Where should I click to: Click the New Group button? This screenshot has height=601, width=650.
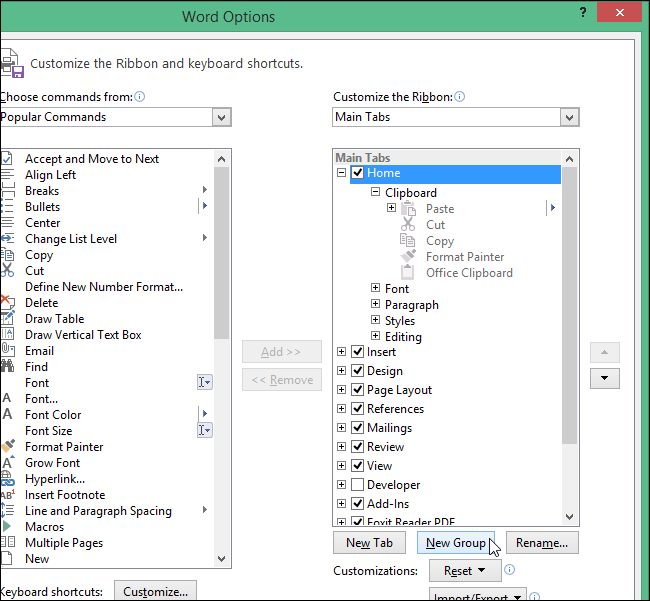pos(456,543)
